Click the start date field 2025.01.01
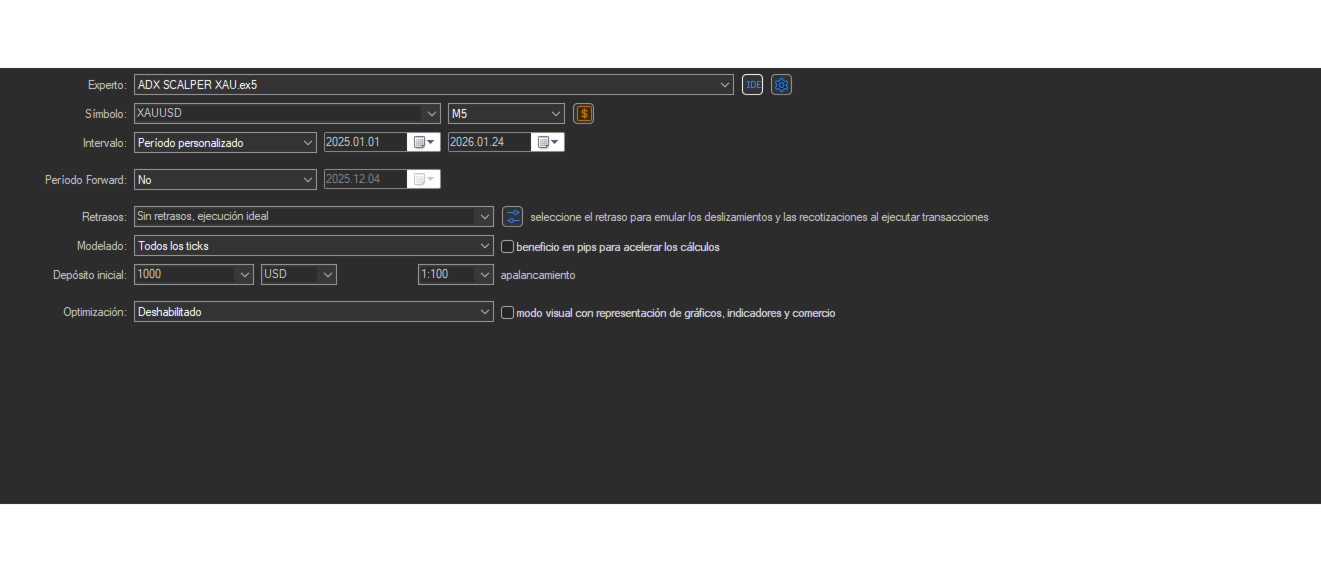The width and height of the screenshot is (1321, 579). 366,142
